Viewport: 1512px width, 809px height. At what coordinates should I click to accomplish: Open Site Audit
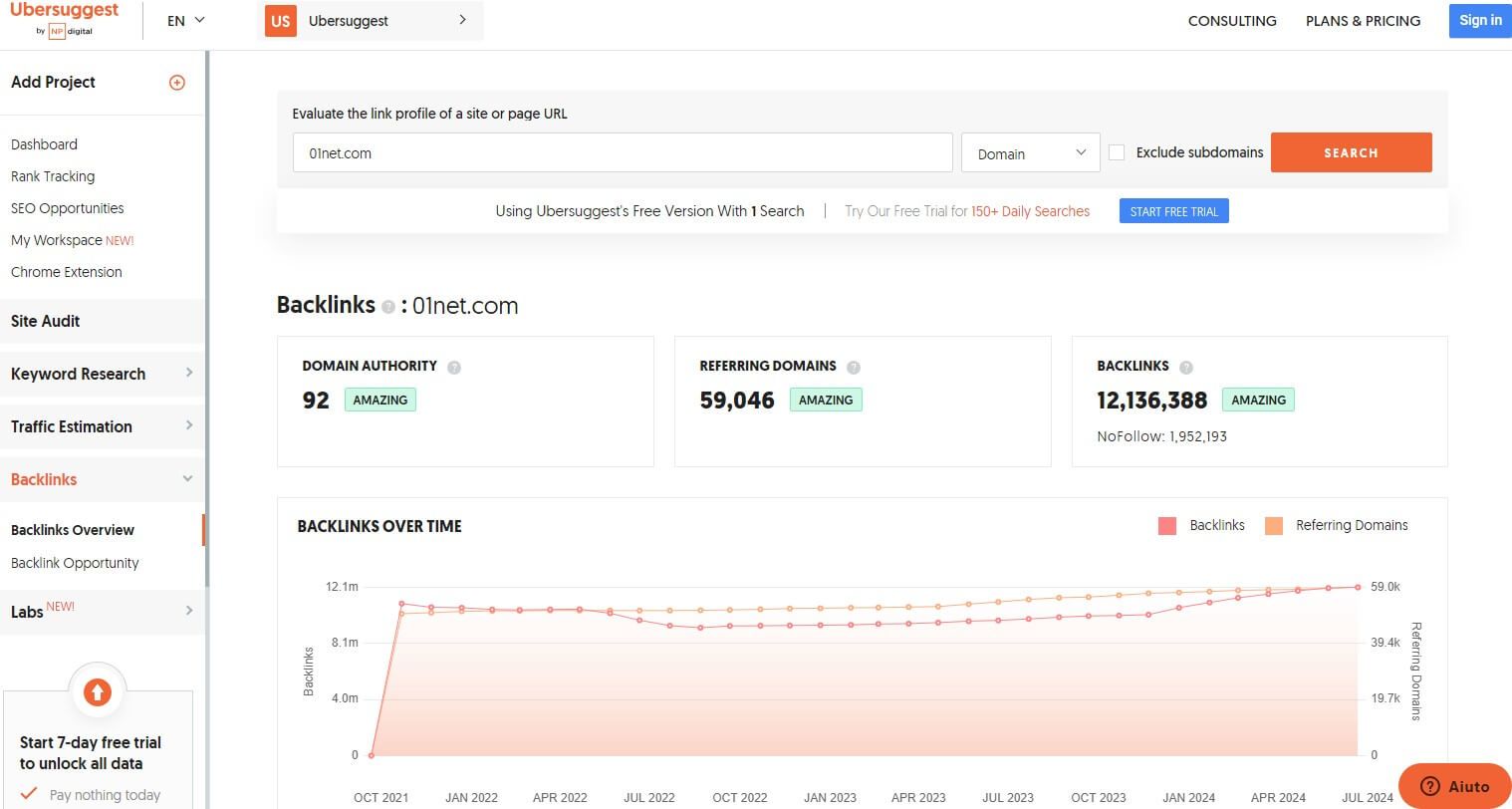click(x=102, y=321)
